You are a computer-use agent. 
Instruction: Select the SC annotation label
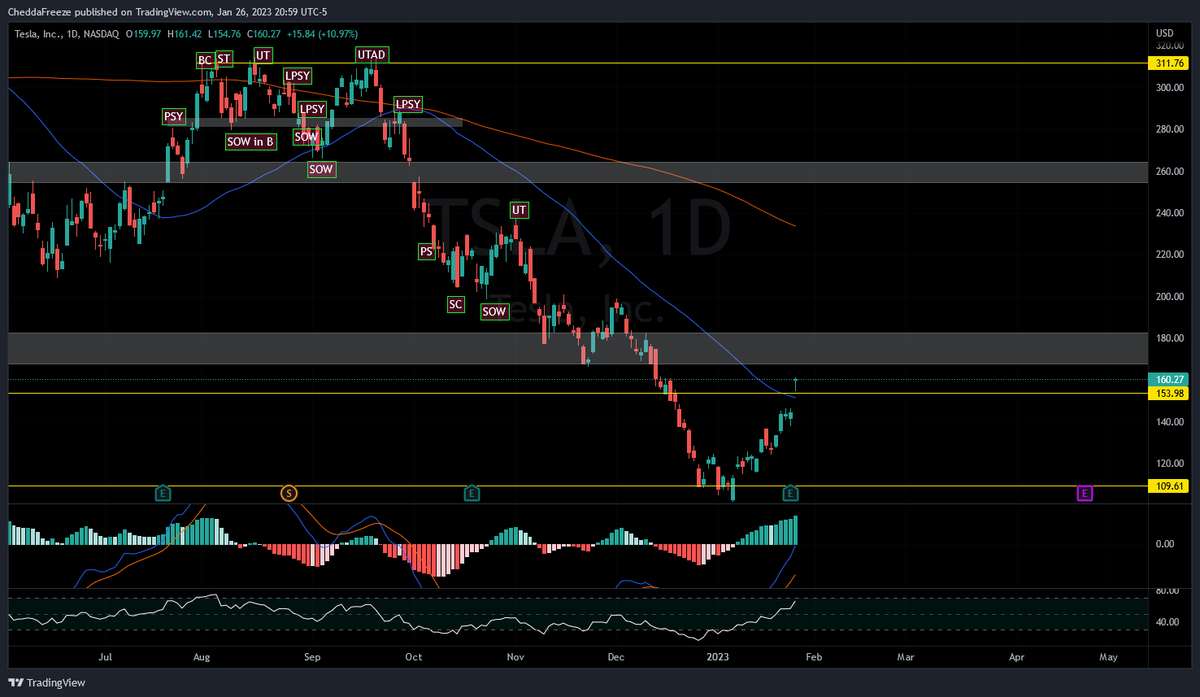pos(455,303)
